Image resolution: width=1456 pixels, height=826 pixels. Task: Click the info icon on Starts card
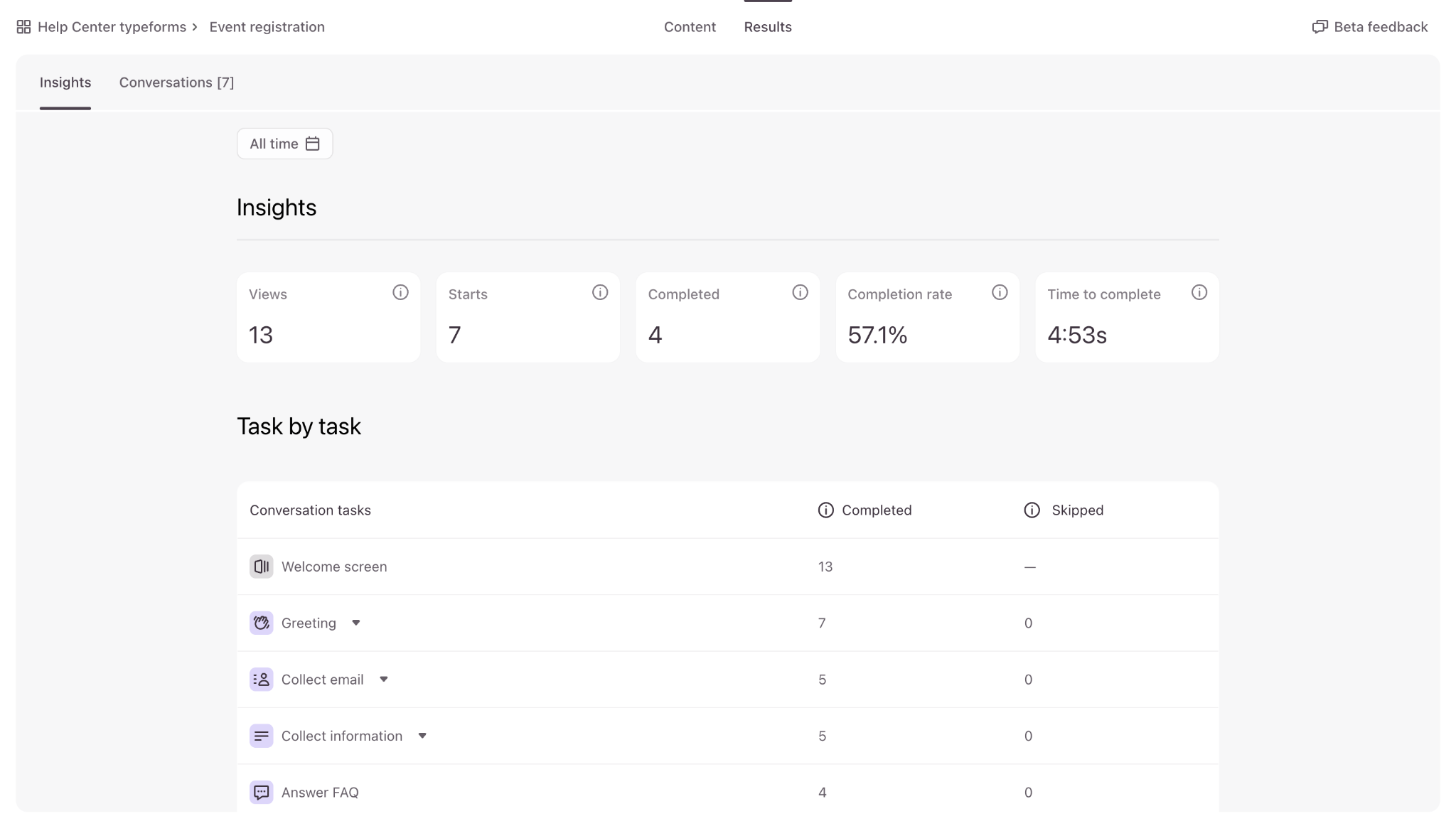tap(600, 292)
